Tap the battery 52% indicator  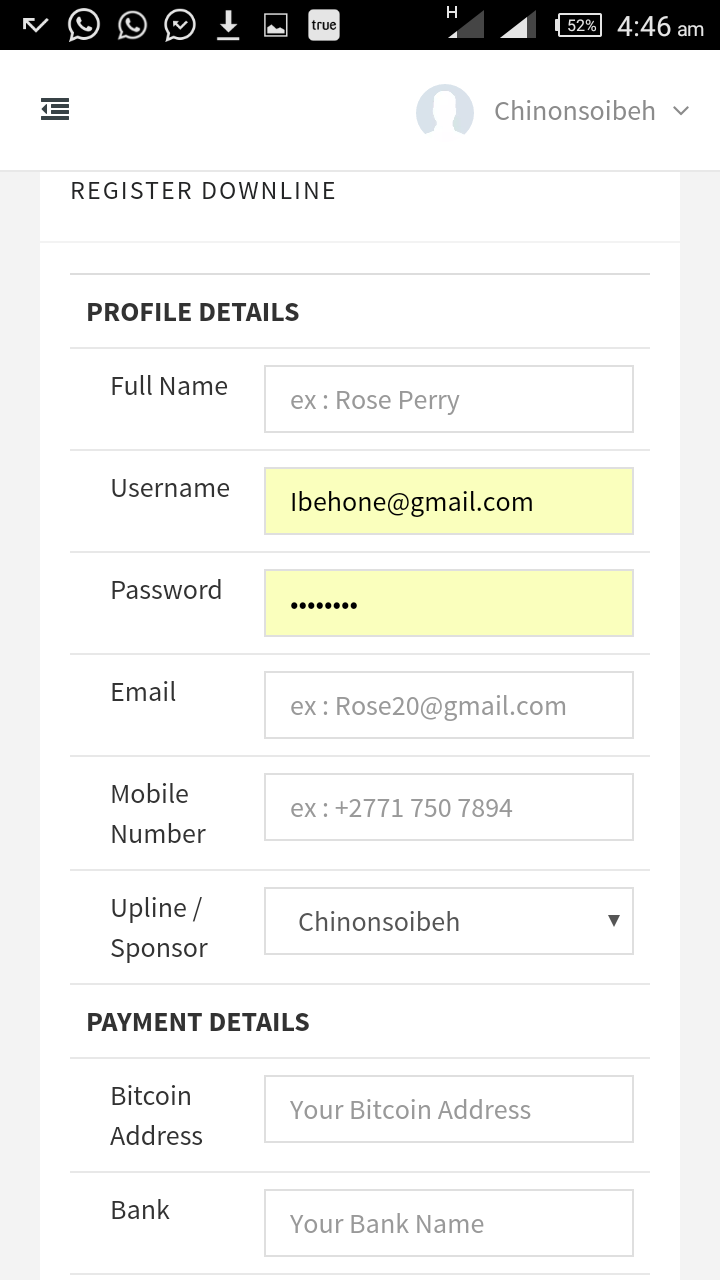(x=580, y=26)
